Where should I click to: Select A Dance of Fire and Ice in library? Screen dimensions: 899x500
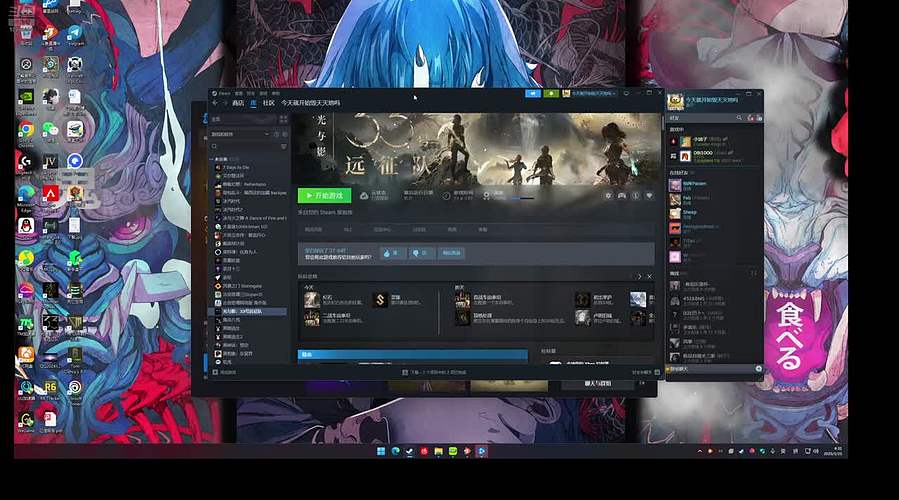(x=251, y=218)
